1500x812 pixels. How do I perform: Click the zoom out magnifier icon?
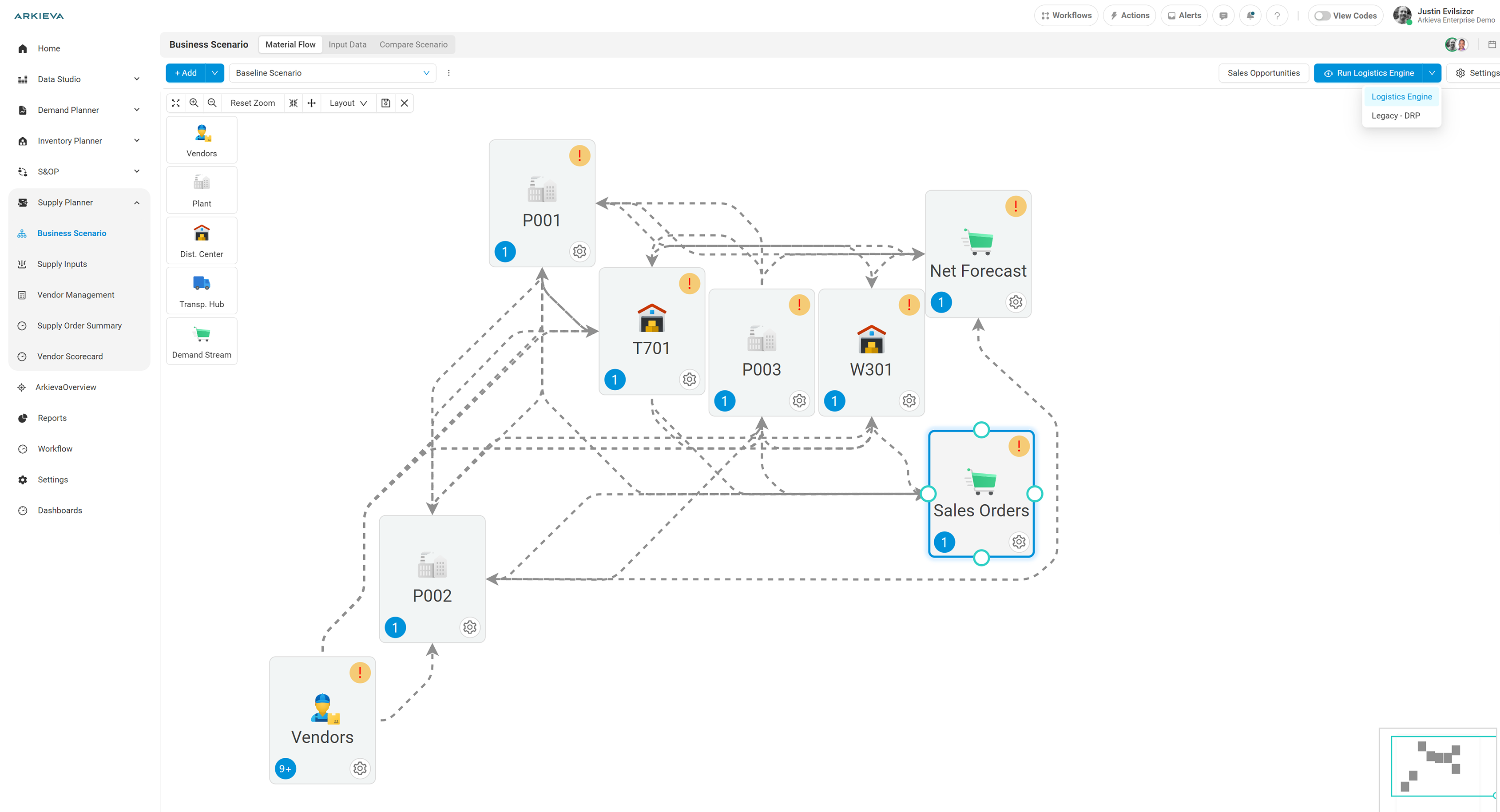tap(212, 103)
